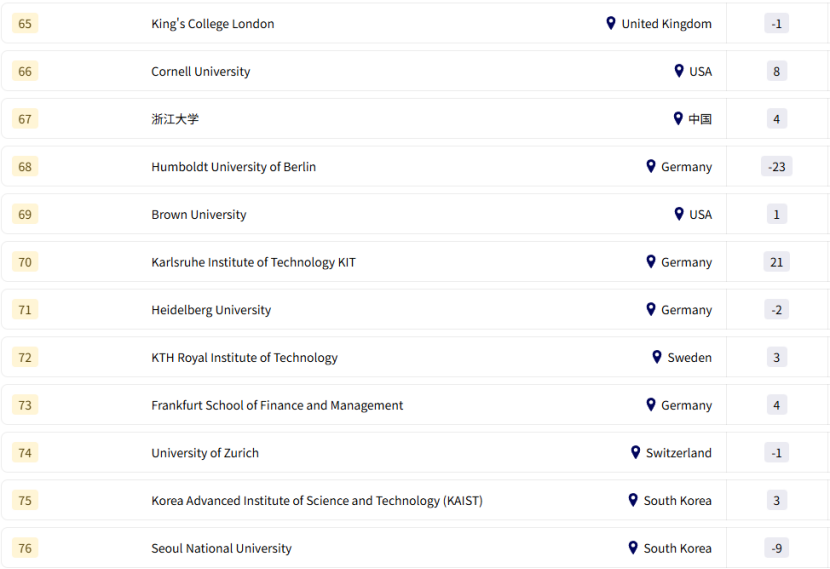Click the location pin in Cornell University row
Image resolution: width=830 pixels, height=569 pixels.
click(679, 71)
